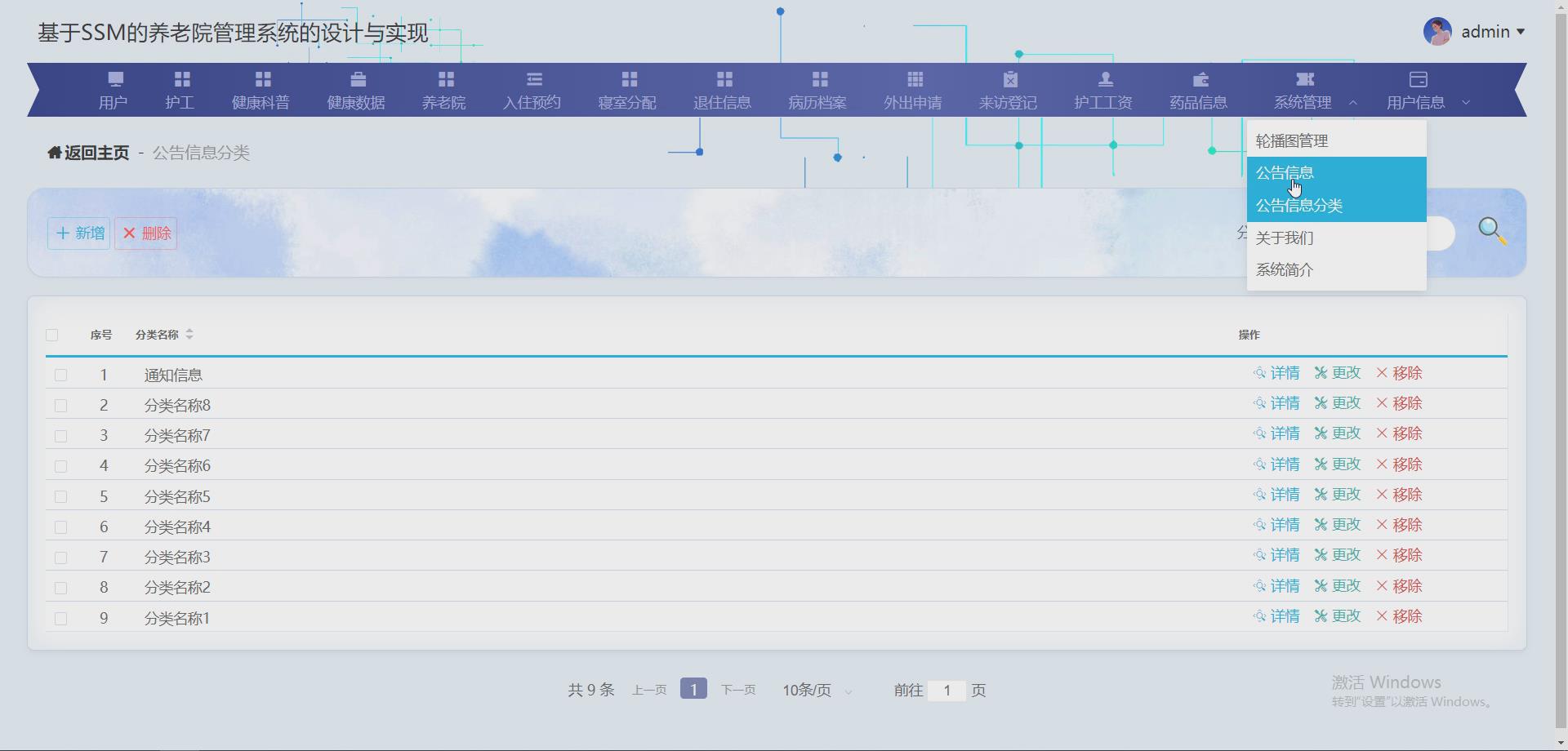Check the checkbox beside 分类名称5
The image size is (1568, 751).
[61, 496]
